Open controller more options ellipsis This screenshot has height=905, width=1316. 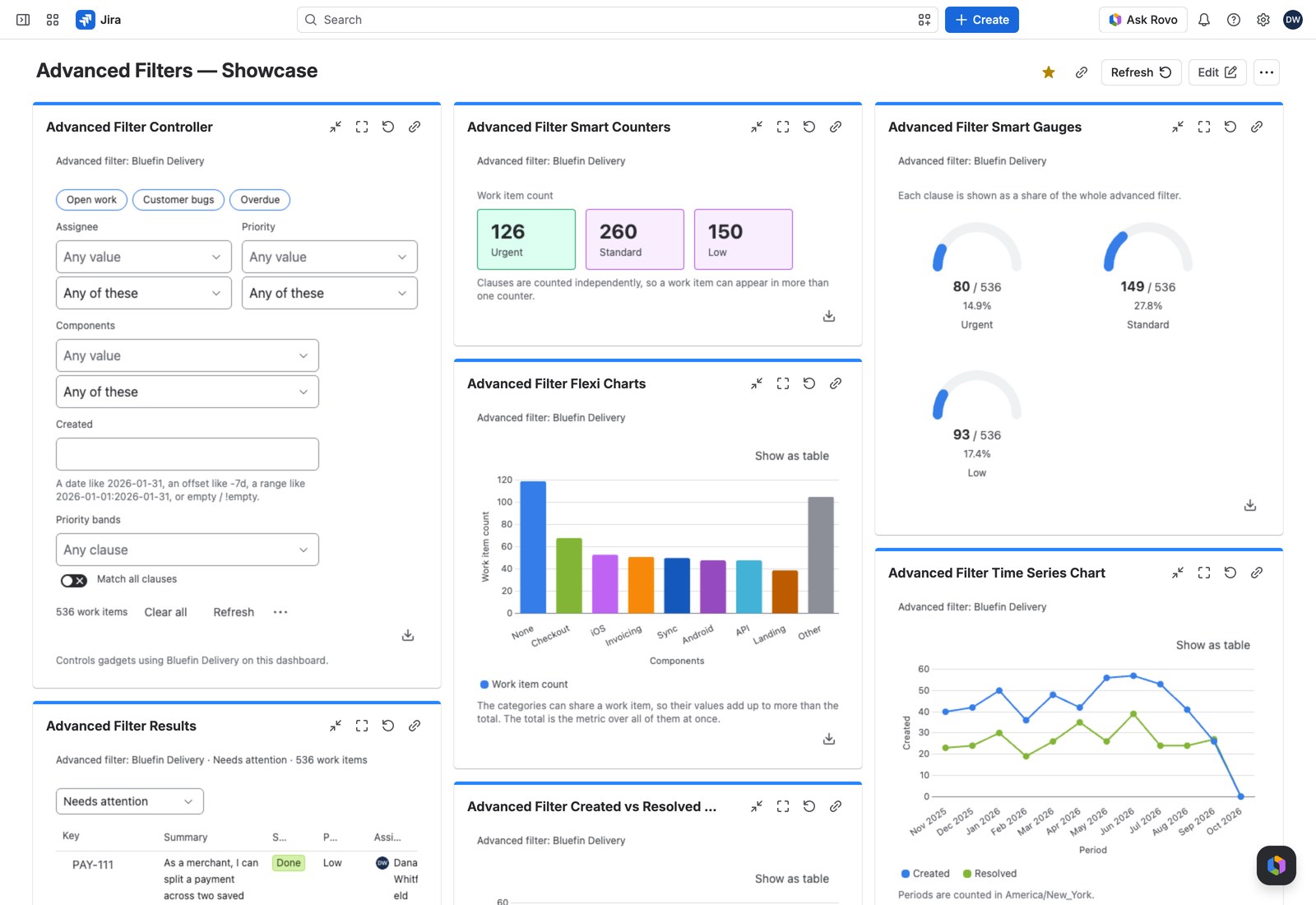(x=280, y=612)
